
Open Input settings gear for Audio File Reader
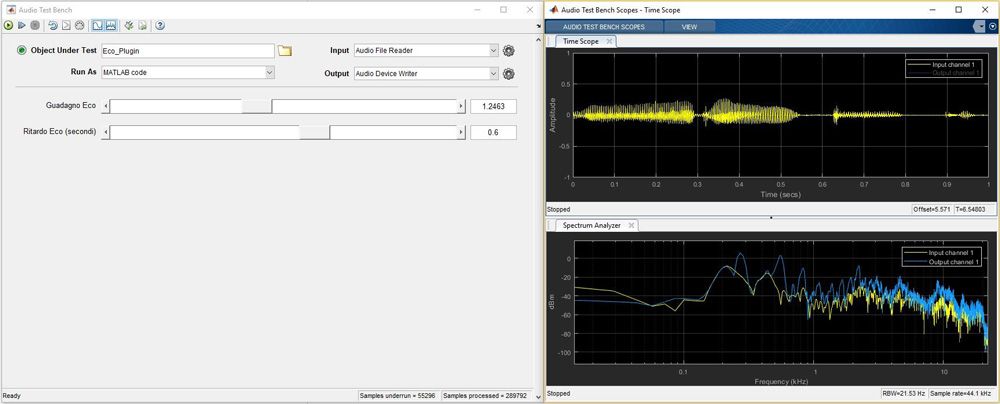509,51
